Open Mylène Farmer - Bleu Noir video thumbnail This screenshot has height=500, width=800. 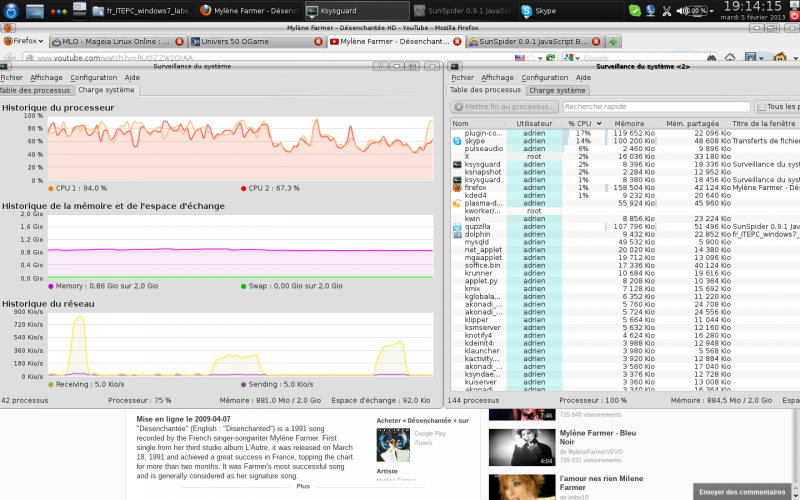521,447
